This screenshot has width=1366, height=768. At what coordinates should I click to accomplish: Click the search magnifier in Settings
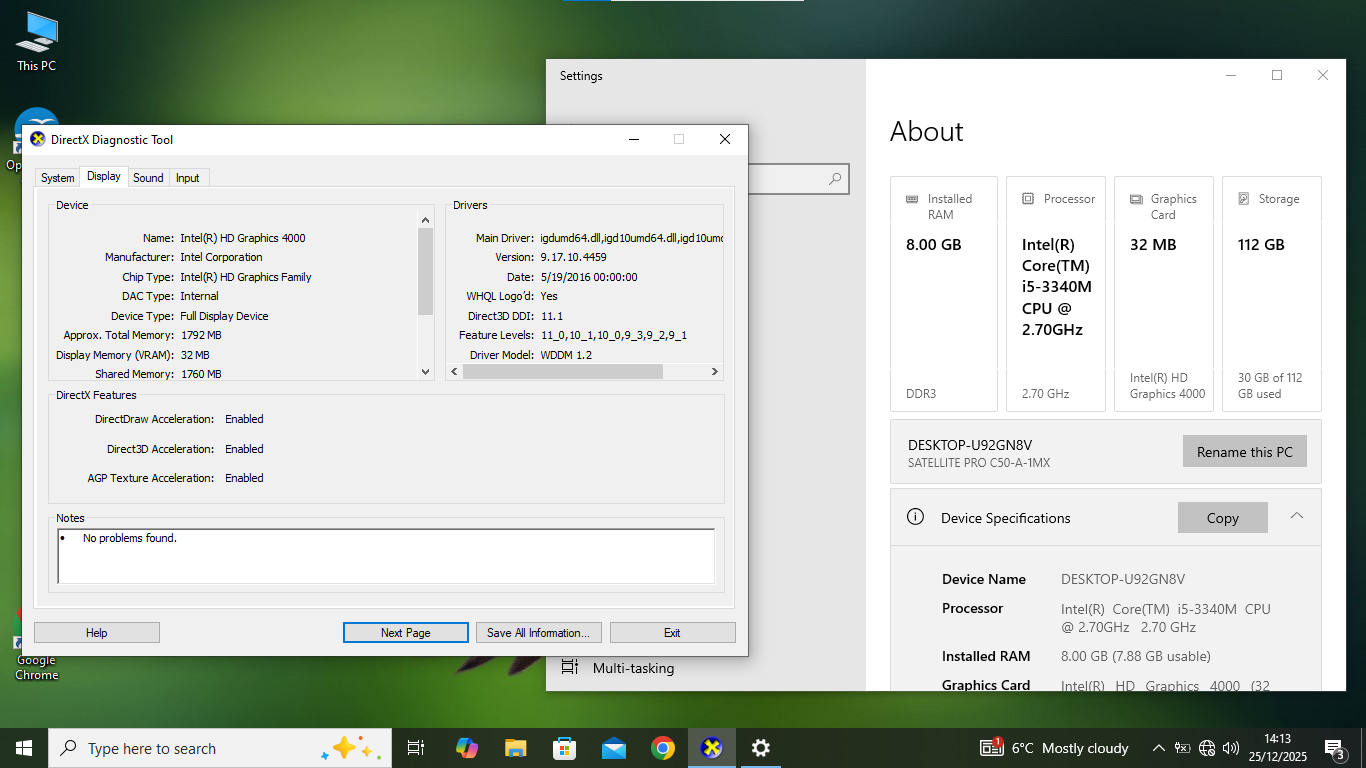tap(835, 179)
